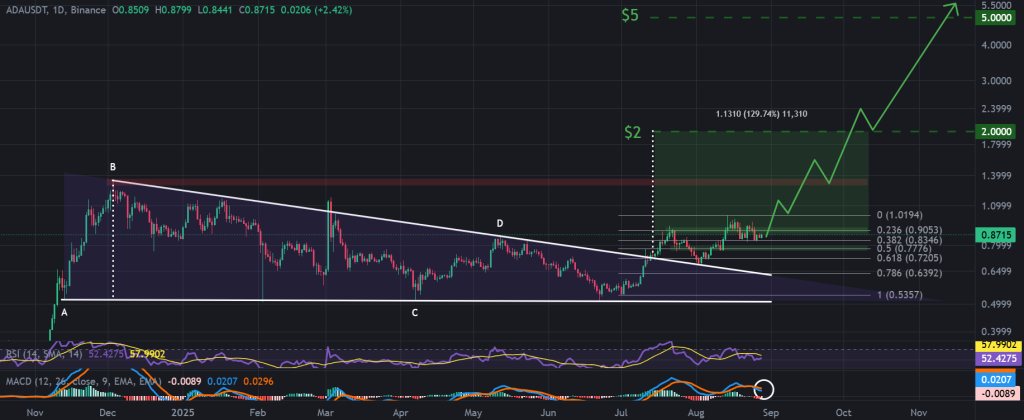Image resolution: width=1024 pixels, height=420 pixels.
Task: Click the 1.7999 price axis label
Action: click(x=997, y=145)
